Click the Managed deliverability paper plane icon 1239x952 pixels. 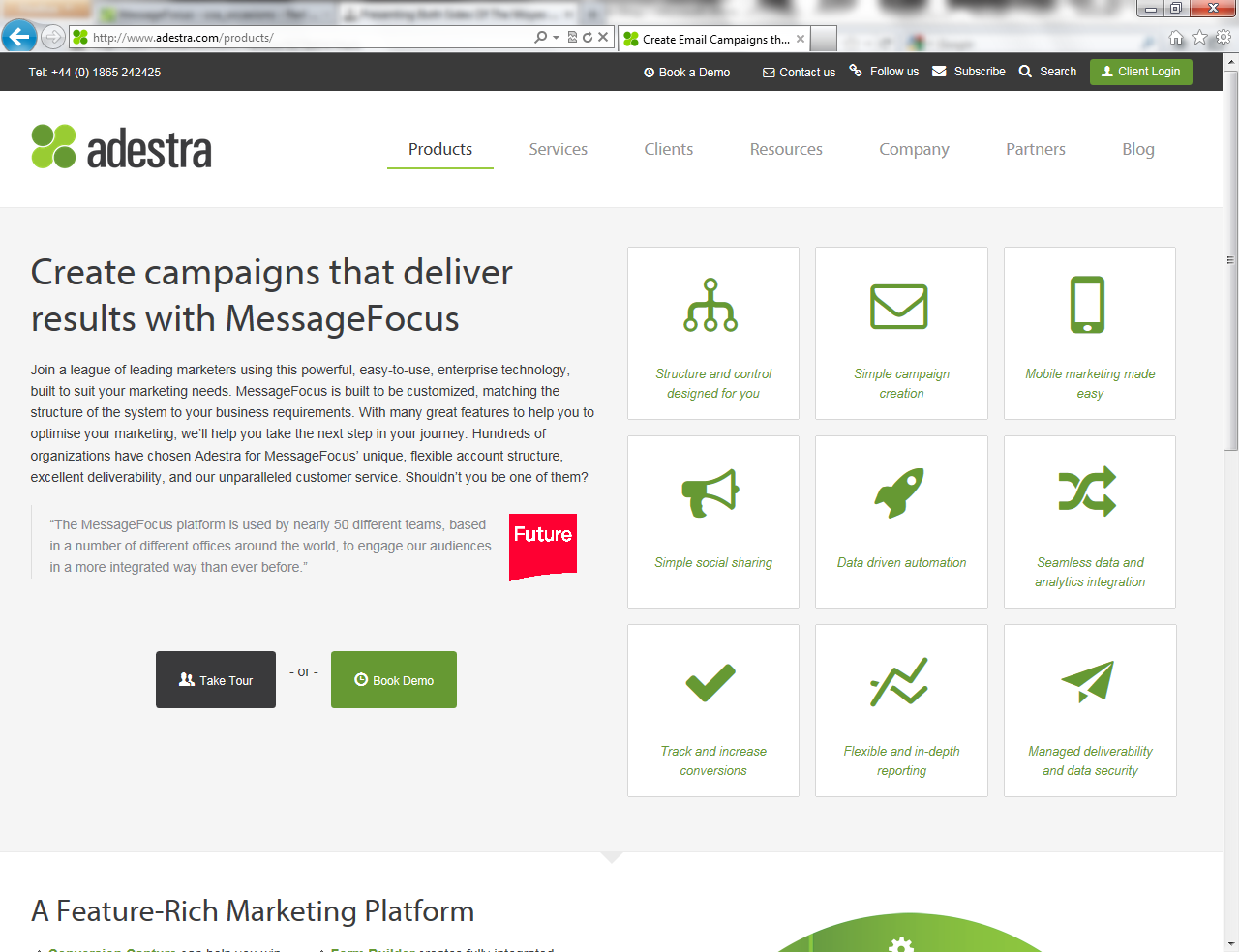pos(1088,681)
